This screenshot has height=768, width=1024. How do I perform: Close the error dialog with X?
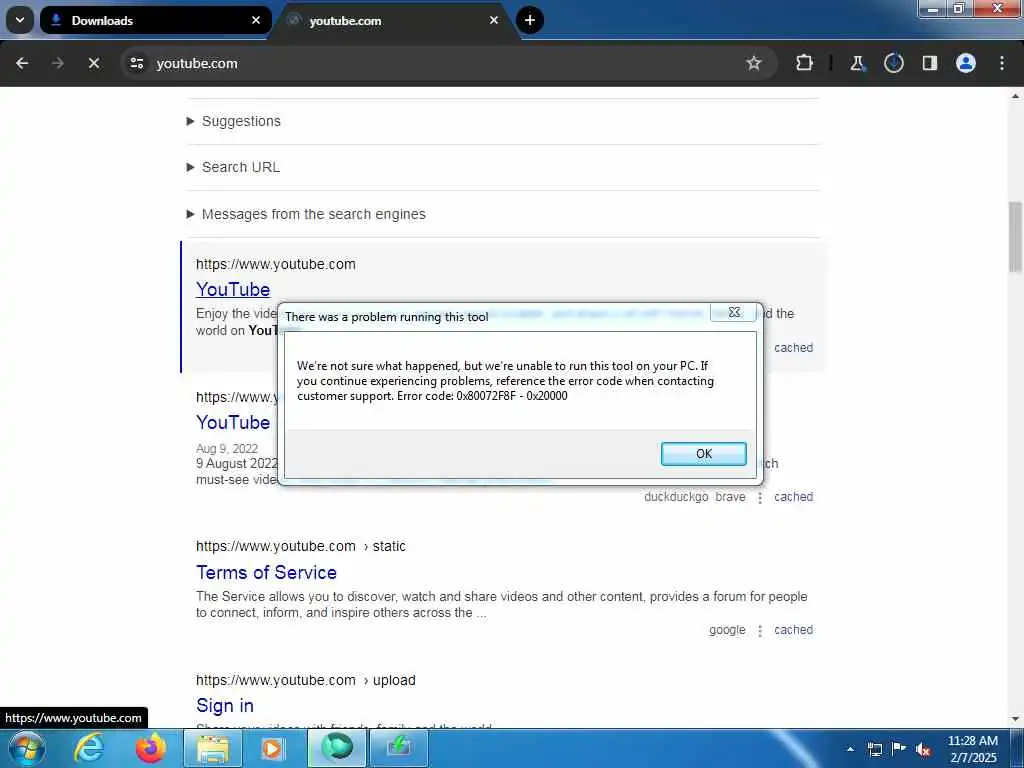734,312
